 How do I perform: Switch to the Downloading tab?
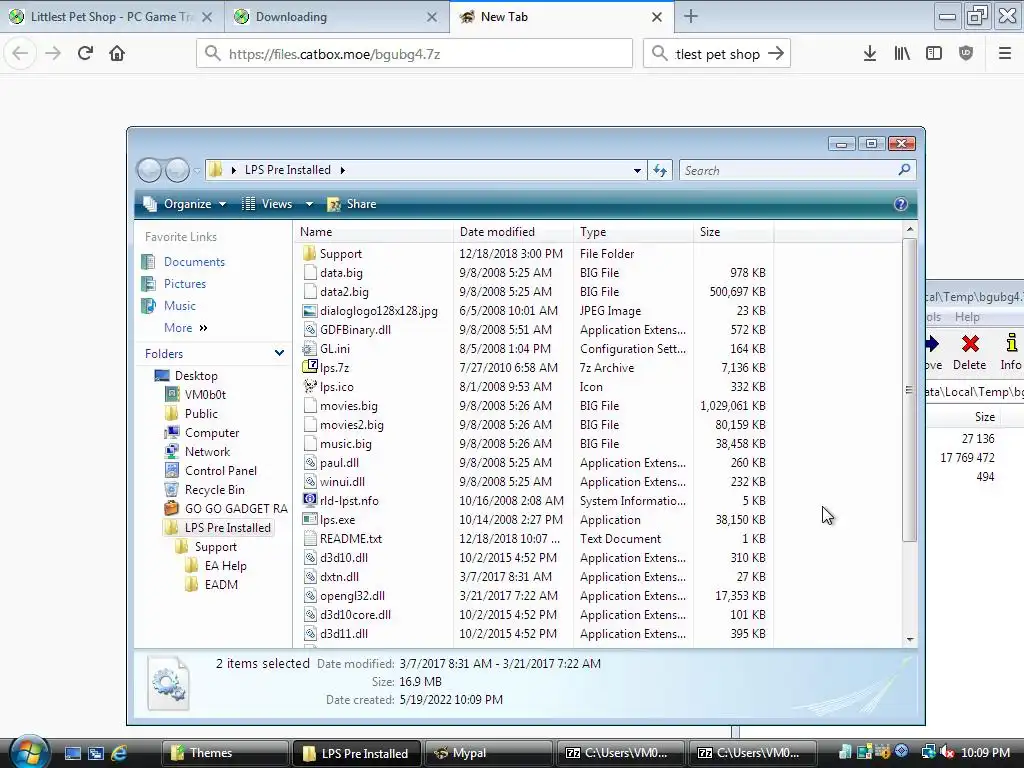coord(337,17)
